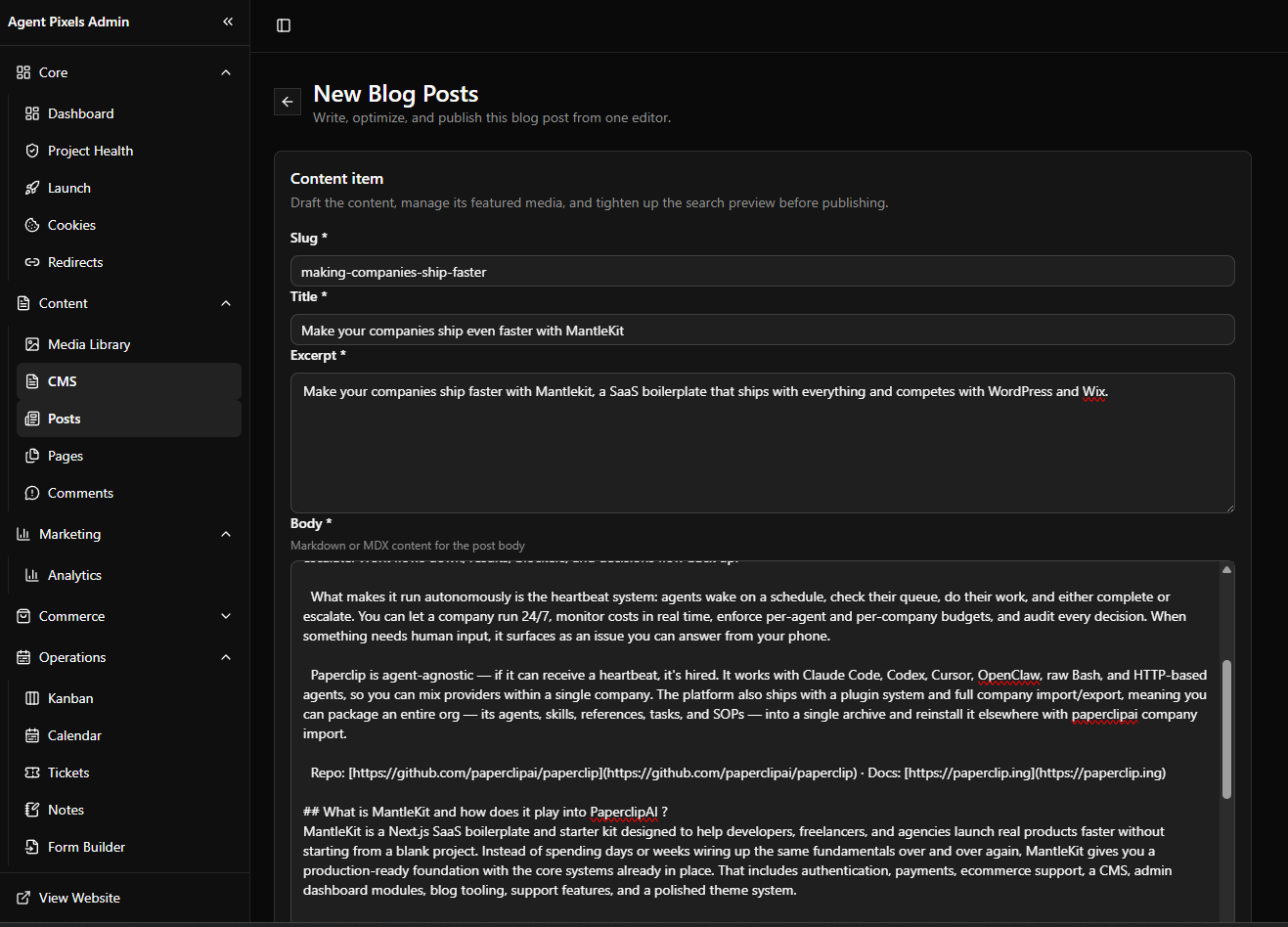
Task: Open View Website link
Action: (x=125, y=898)
